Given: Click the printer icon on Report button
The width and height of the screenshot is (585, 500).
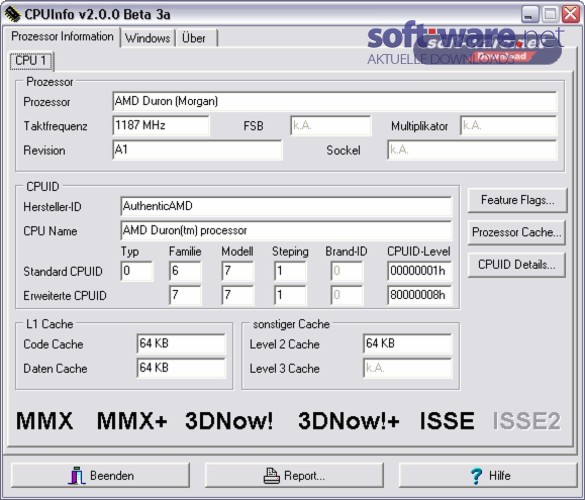Looking at the screenshot, I should [271, 476].
